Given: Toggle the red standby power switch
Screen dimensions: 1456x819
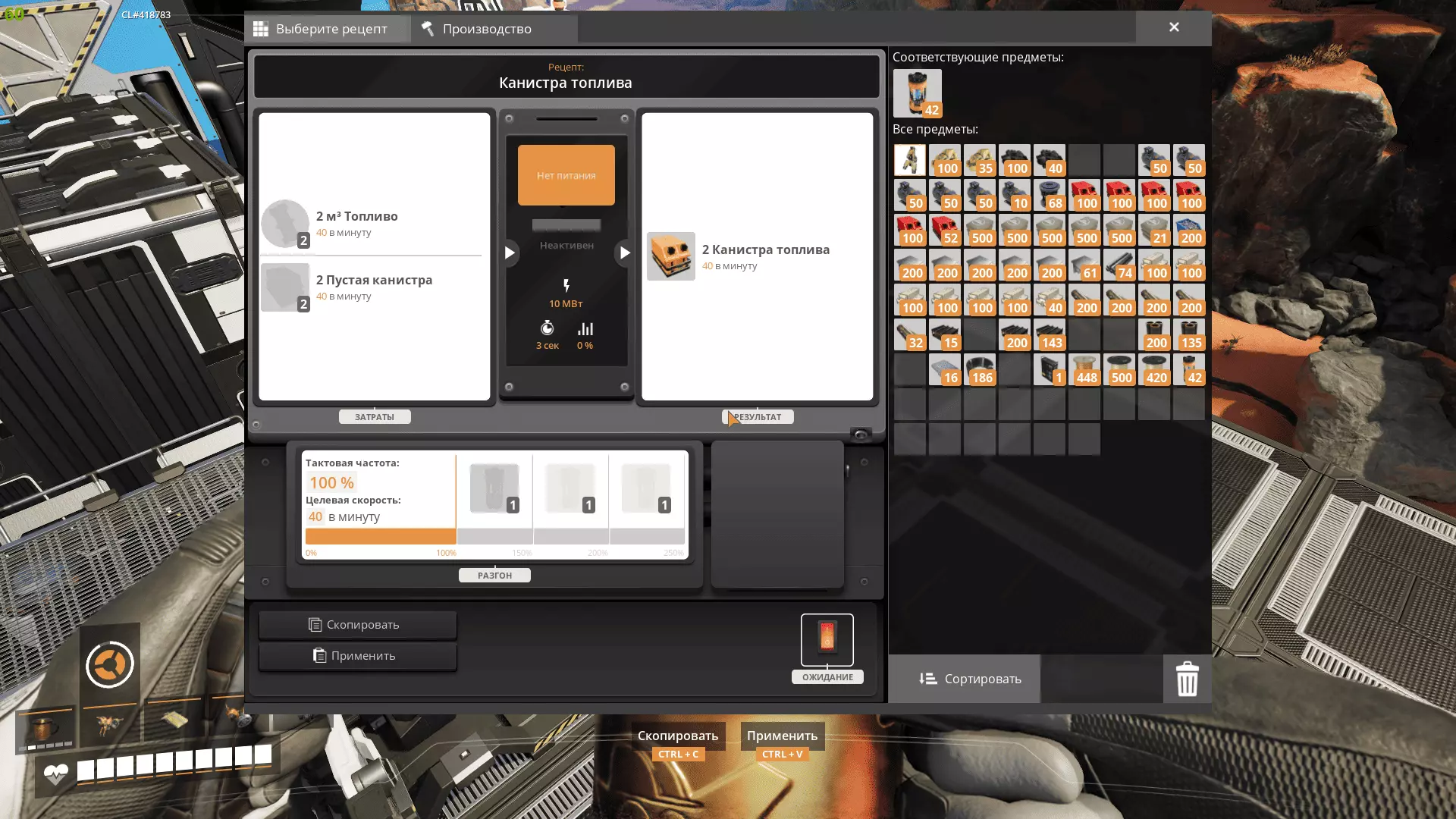Looking at the screenshot, I should coord(827,639).
